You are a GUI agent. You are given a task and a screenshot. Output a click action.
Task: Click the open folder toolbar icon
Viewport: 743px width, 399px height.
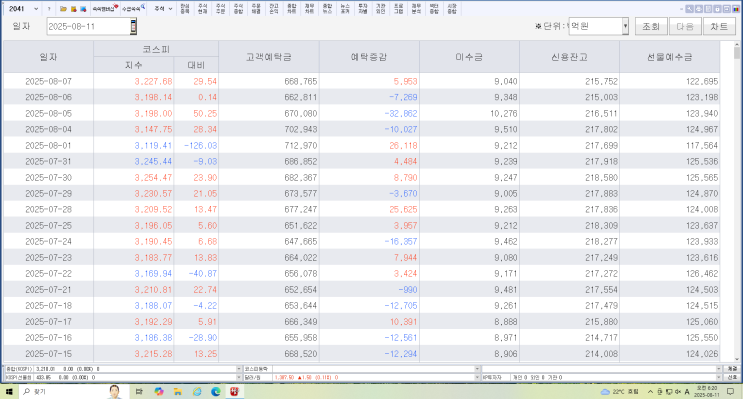point(63,9)
